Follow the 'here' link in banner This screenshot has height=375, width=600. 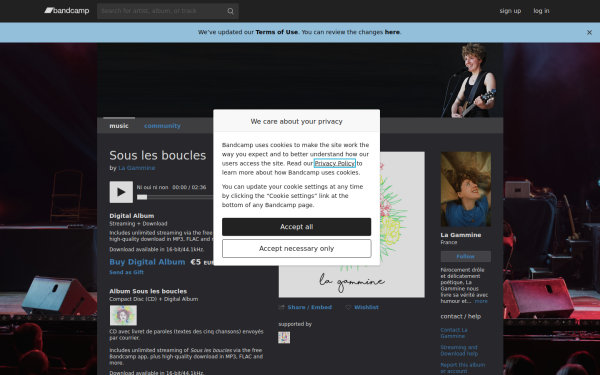coord(392,32)
